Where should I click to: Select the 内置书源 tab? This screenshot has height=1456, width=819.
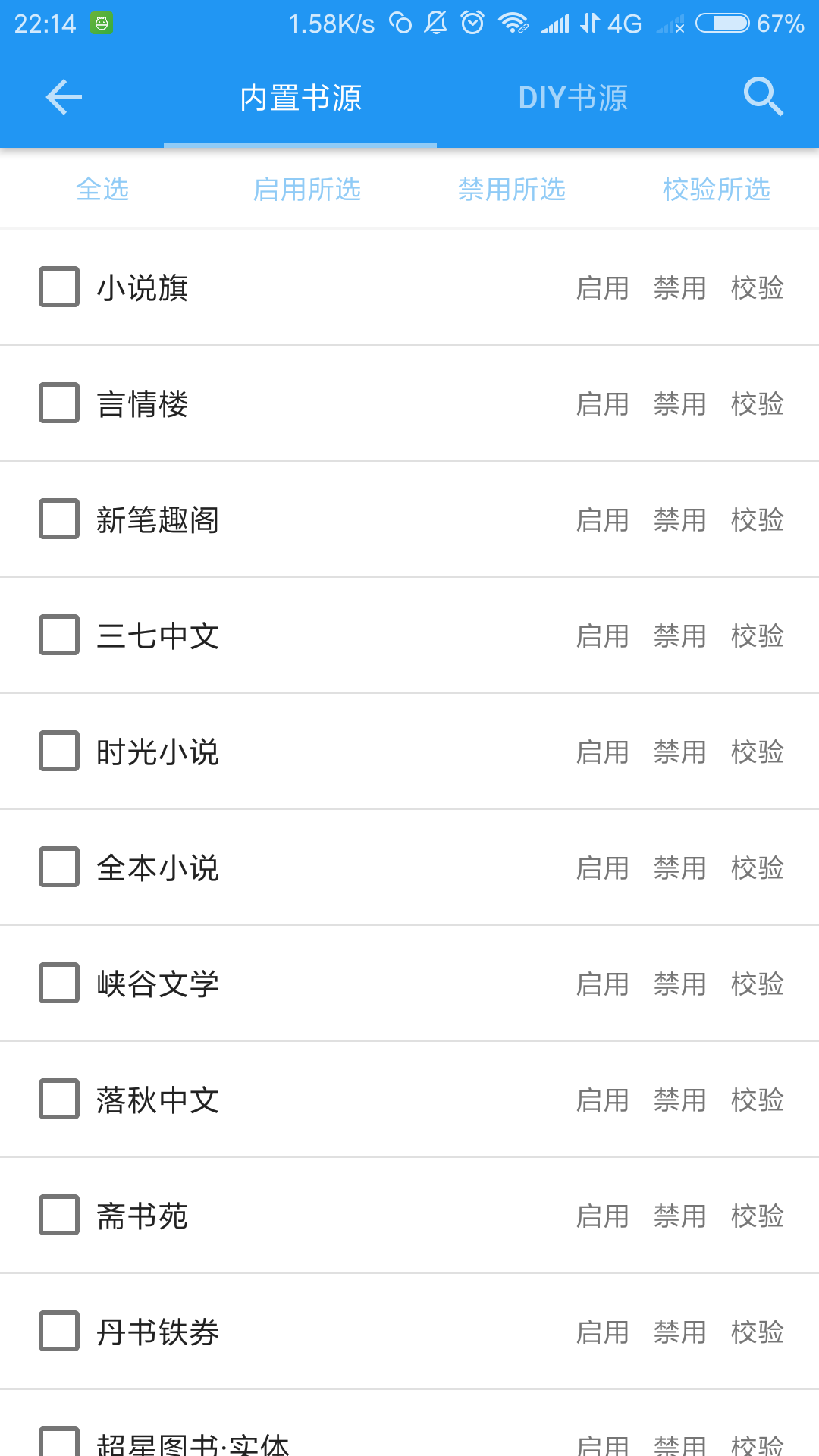300,98
